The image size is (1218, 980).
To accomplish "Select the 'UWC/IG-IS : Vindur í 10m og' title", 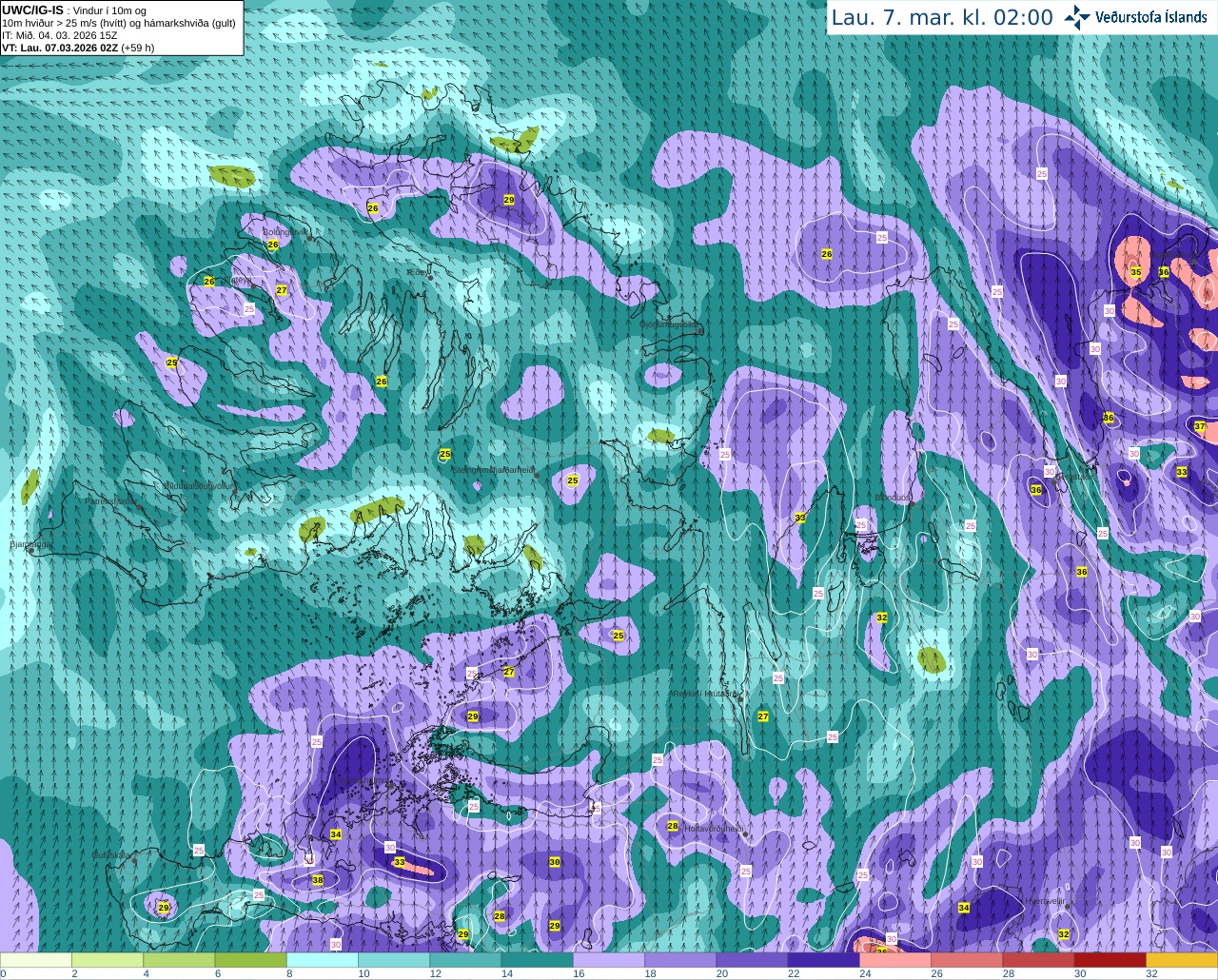I will pos(74,10).
